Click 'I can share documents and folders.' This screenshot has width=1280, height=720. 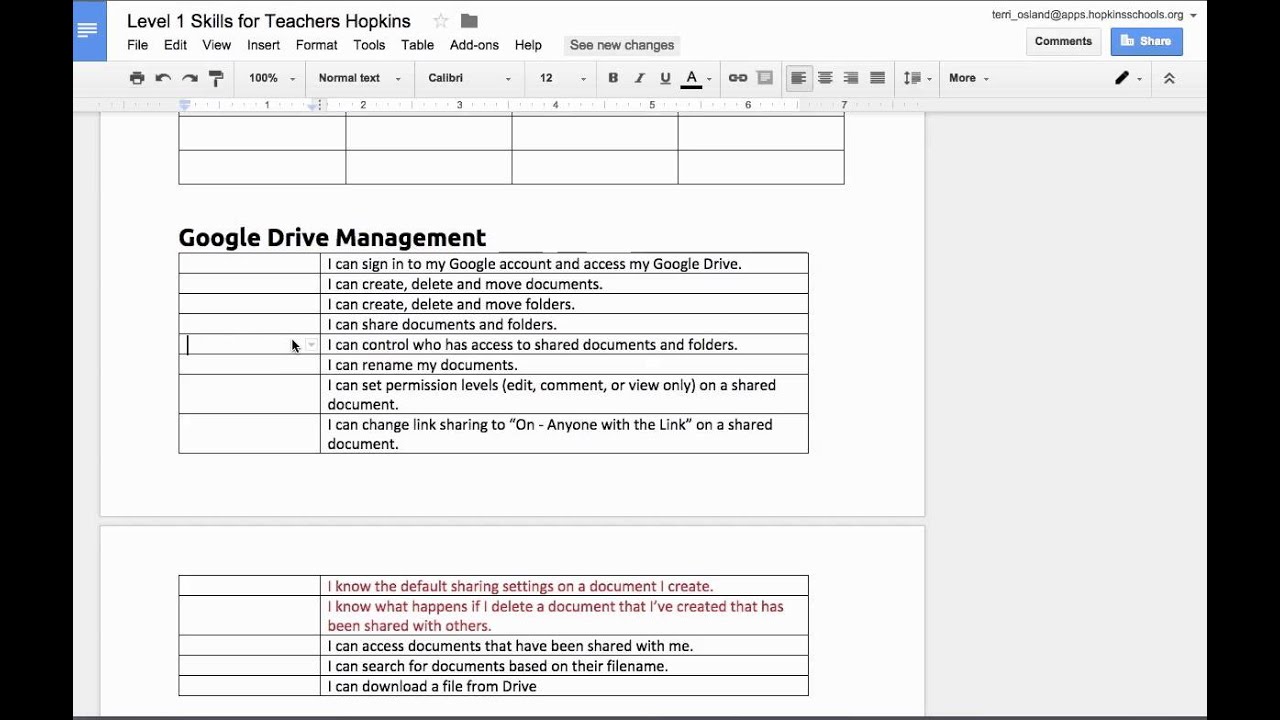(442, 325)
